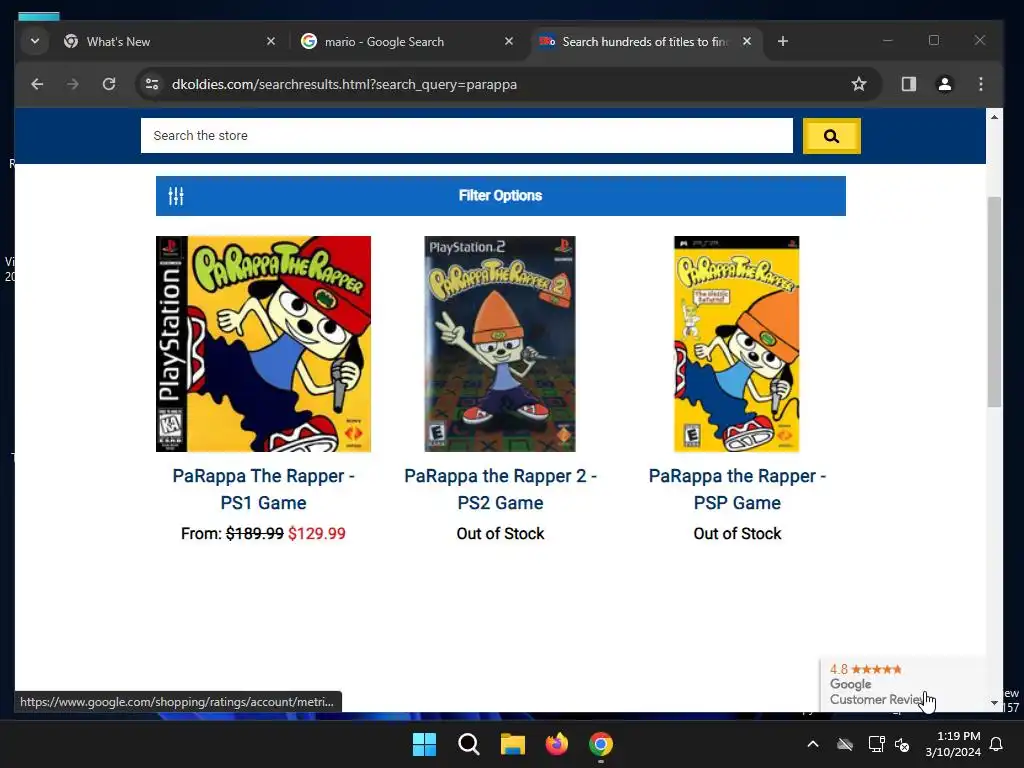Close the What's New tab
Screen dimensions: 1024x768
pos(271,41)
